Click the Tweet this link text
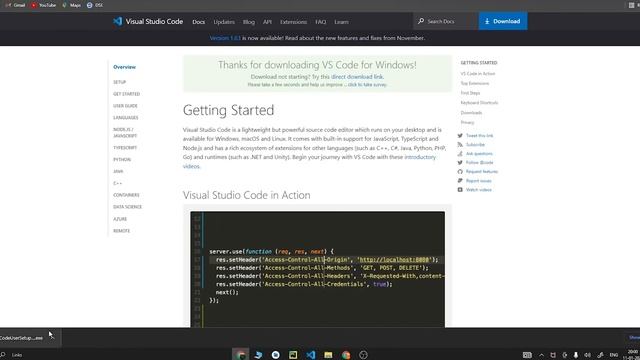640x360 pixels. [x=479, y=136]
